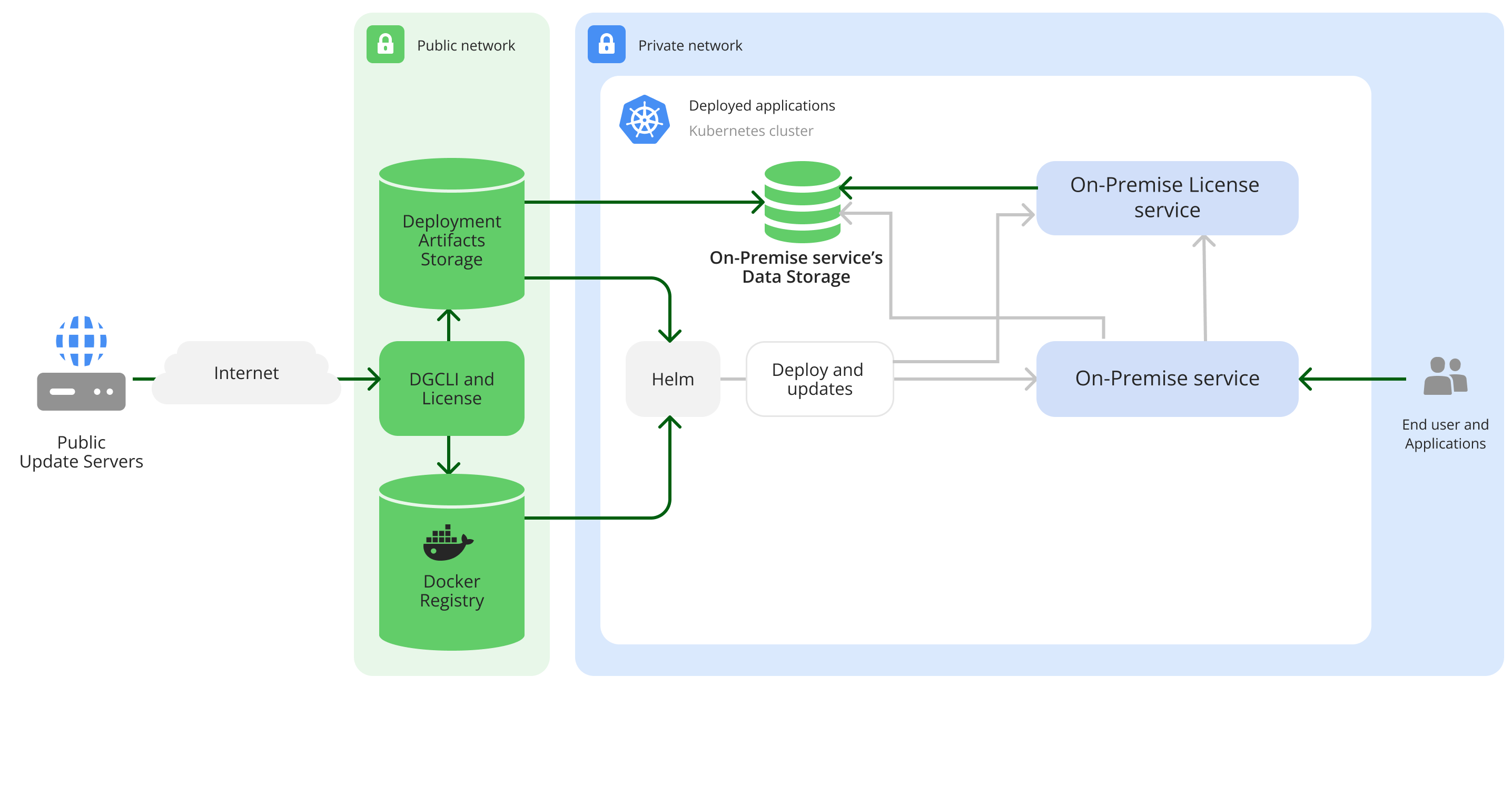Click the Internet cloud shape
The width and height of the screenshot is (1512, 796).
(246, 373)
